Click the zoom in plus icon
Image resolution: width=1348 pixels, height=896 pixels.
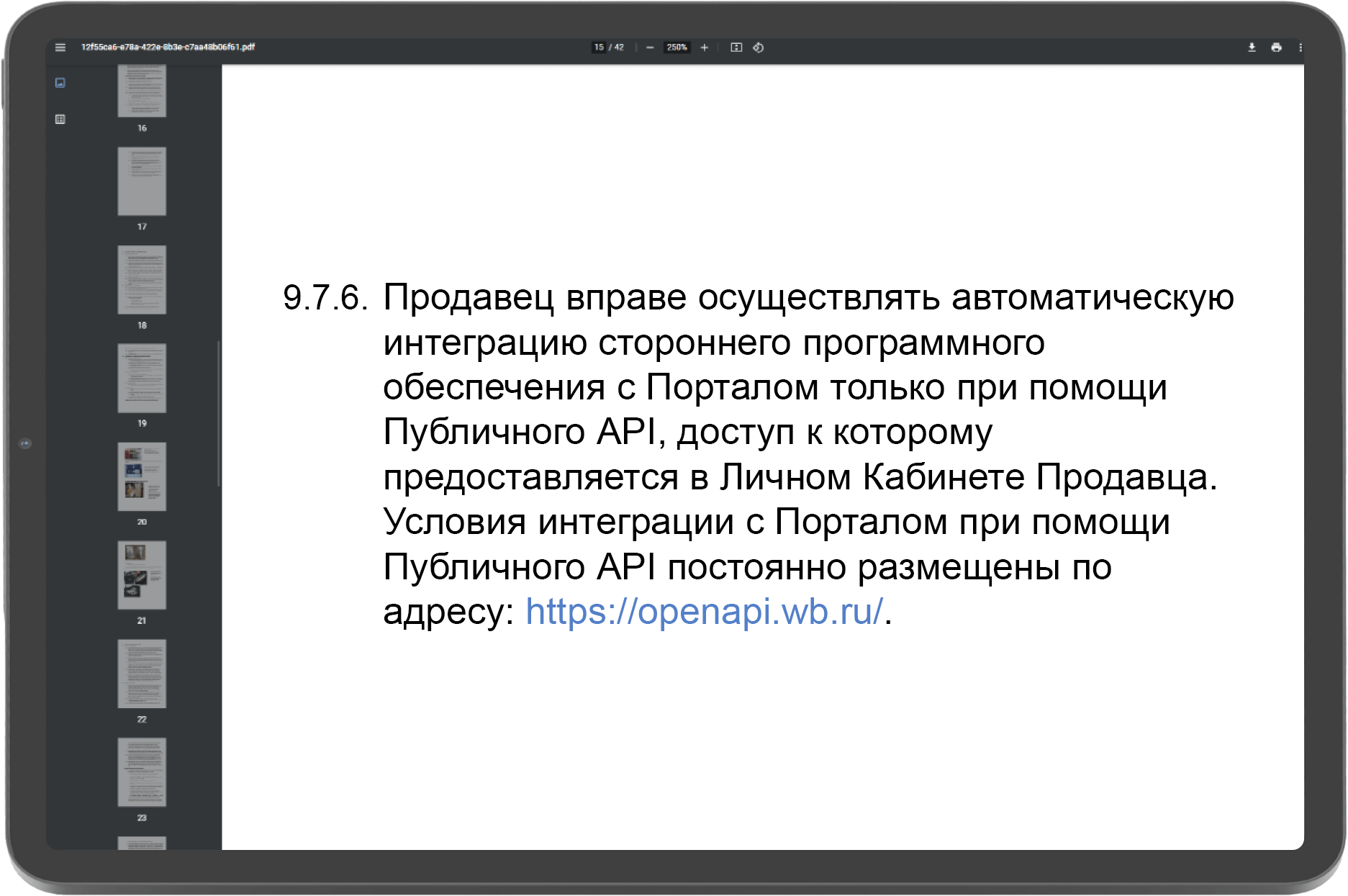704,47
